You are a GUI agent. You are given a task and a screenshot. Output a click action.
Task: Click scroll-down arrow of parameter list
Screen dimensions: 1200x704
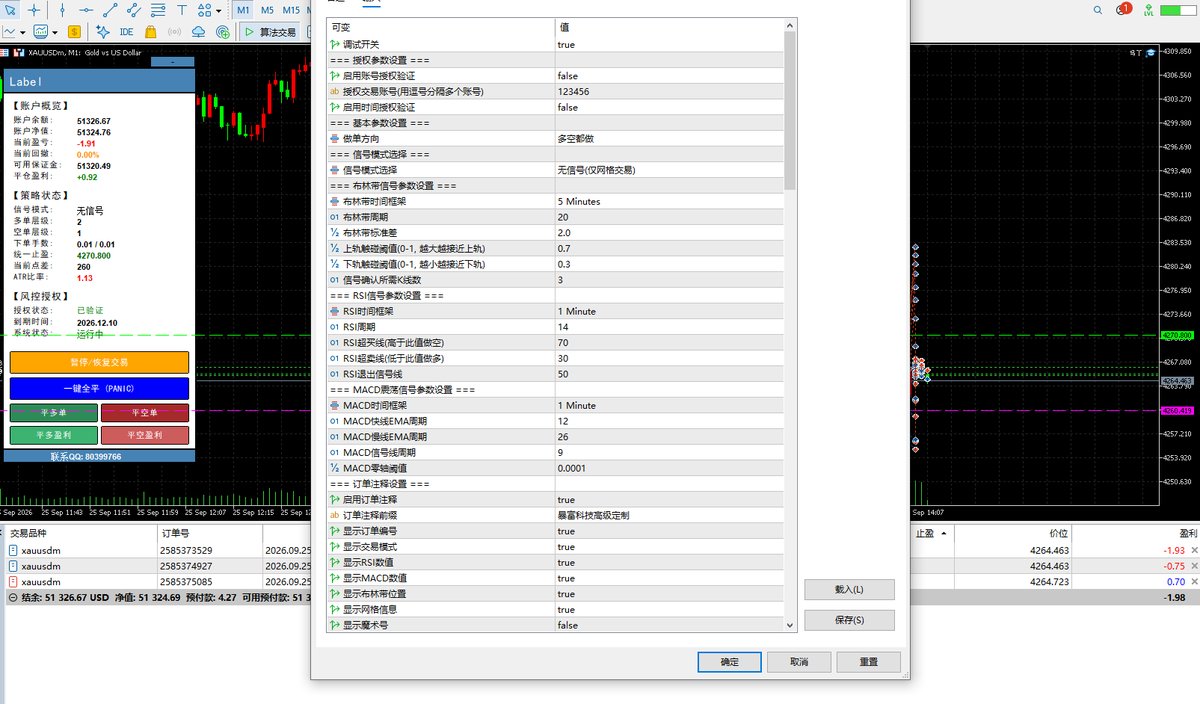[790, 625]
